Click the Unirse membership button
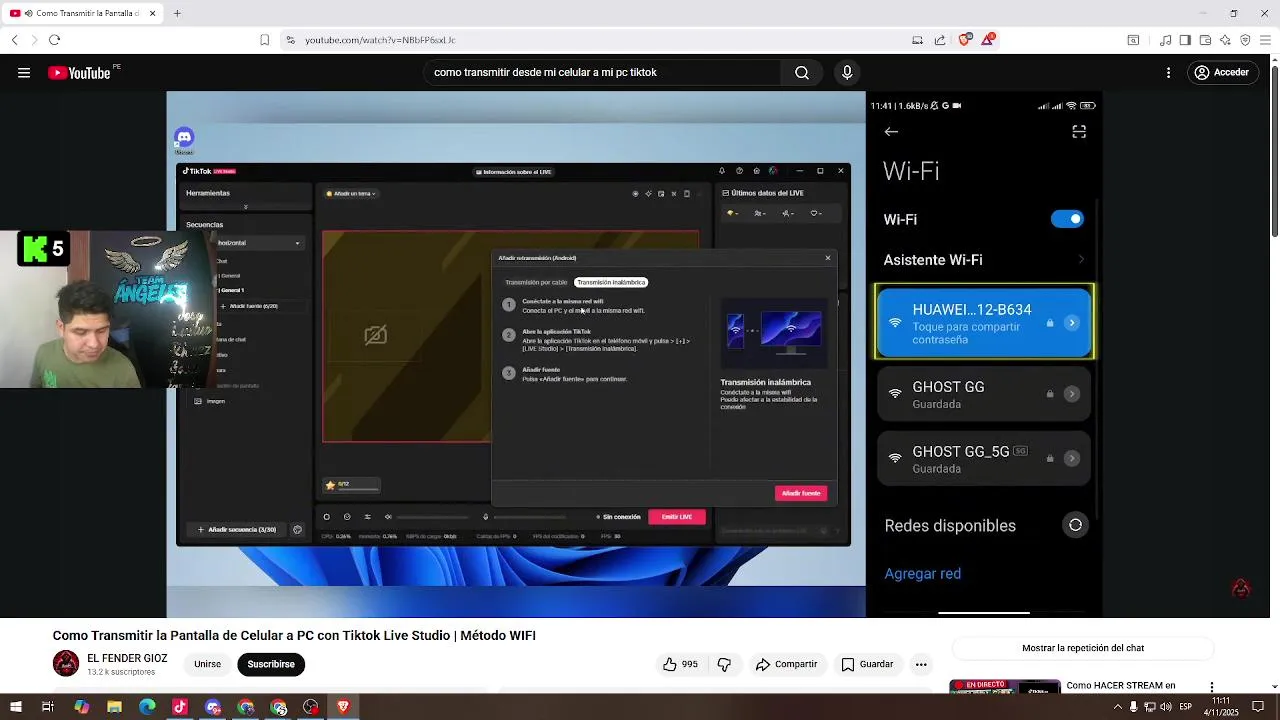The image size is (1280, 720). click(x=207, y=664)
